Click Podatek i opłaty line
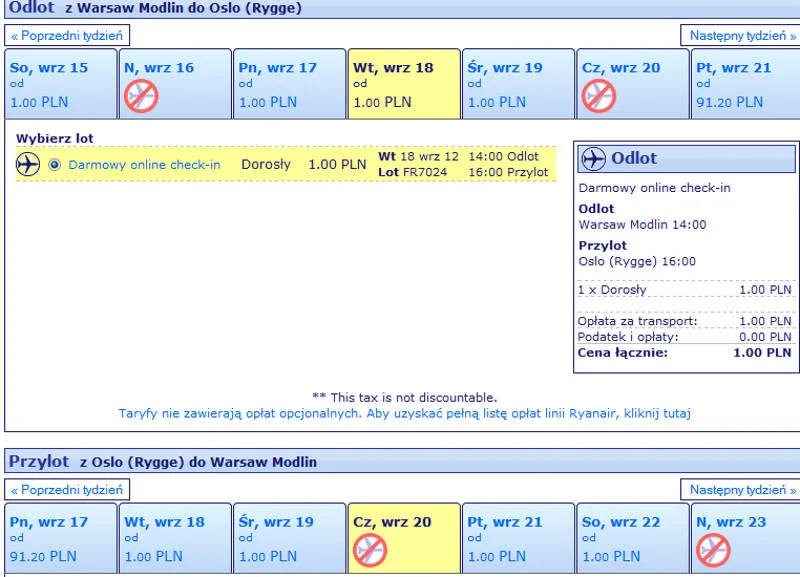This screenshot has height=577, width=800. click(684, 337)
